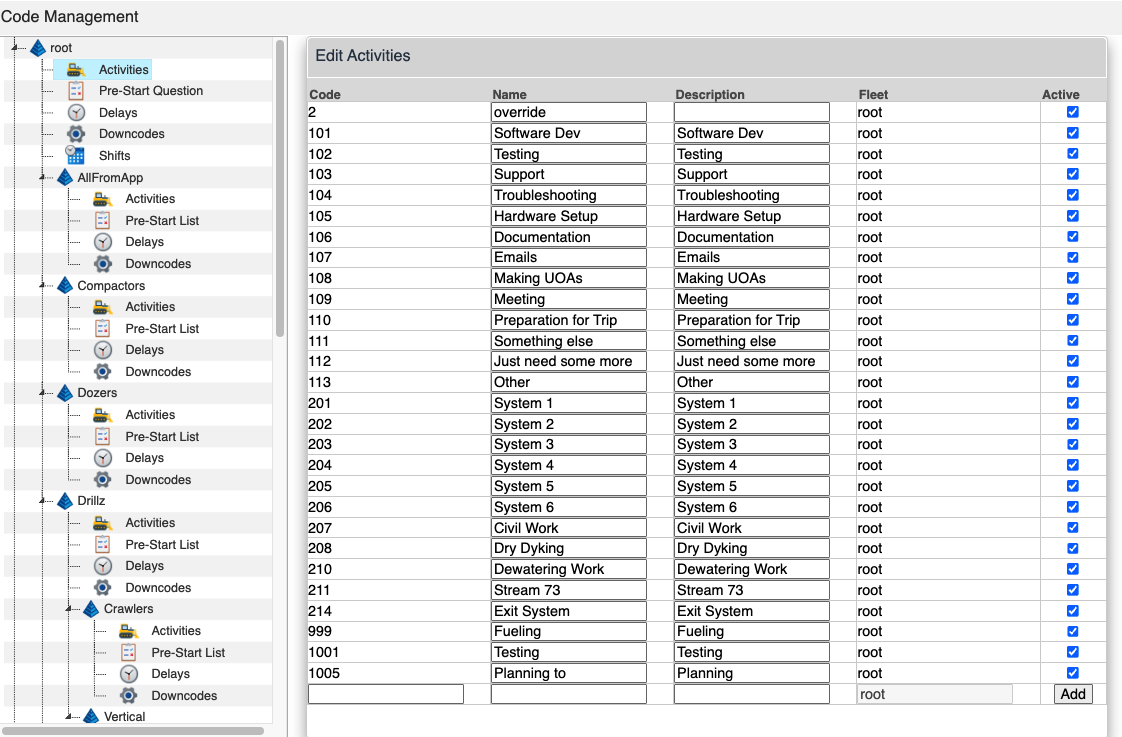Click the blue pyramid icon for Drillz
1122x737 pixels.
65,500
